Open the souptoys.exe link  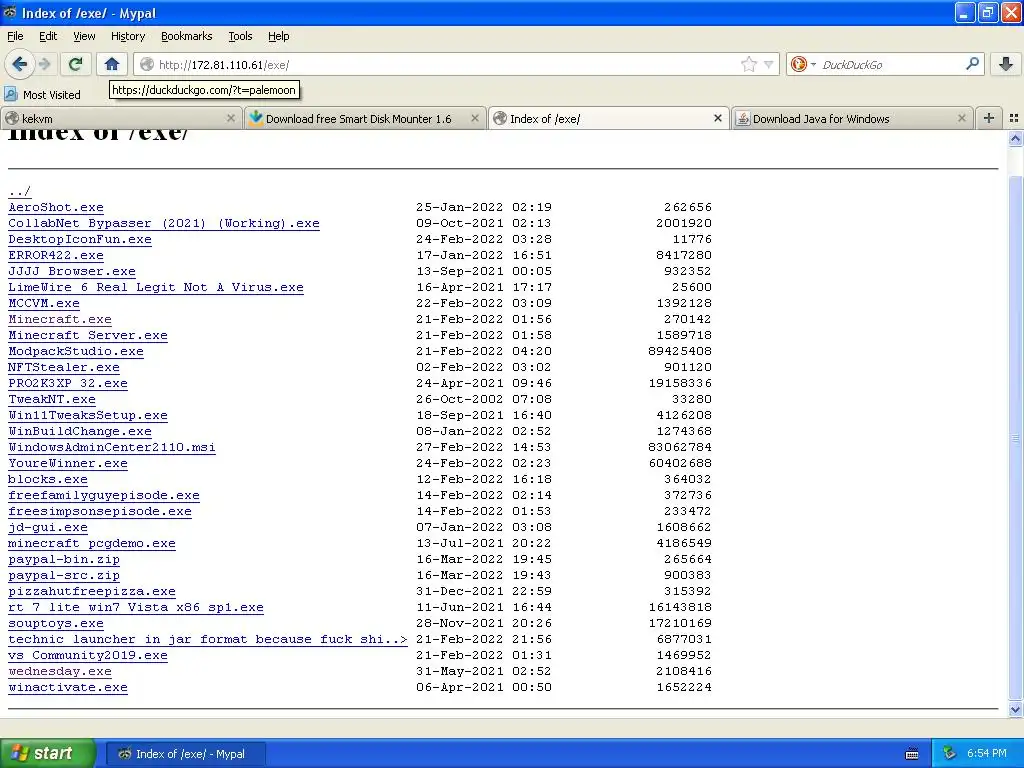pos(56,623)
